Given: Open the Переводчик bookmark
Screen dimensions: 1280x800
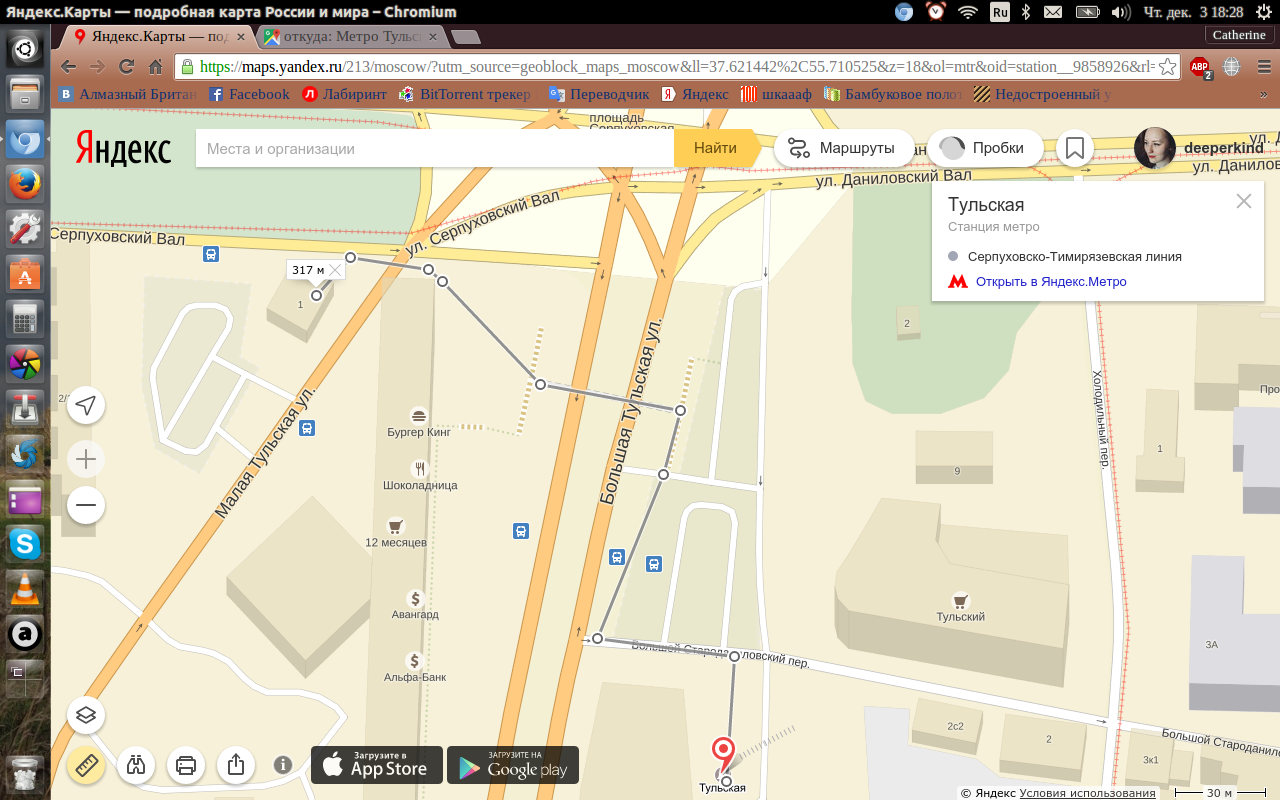Looking at the screenshot, I should click(599, 94).
